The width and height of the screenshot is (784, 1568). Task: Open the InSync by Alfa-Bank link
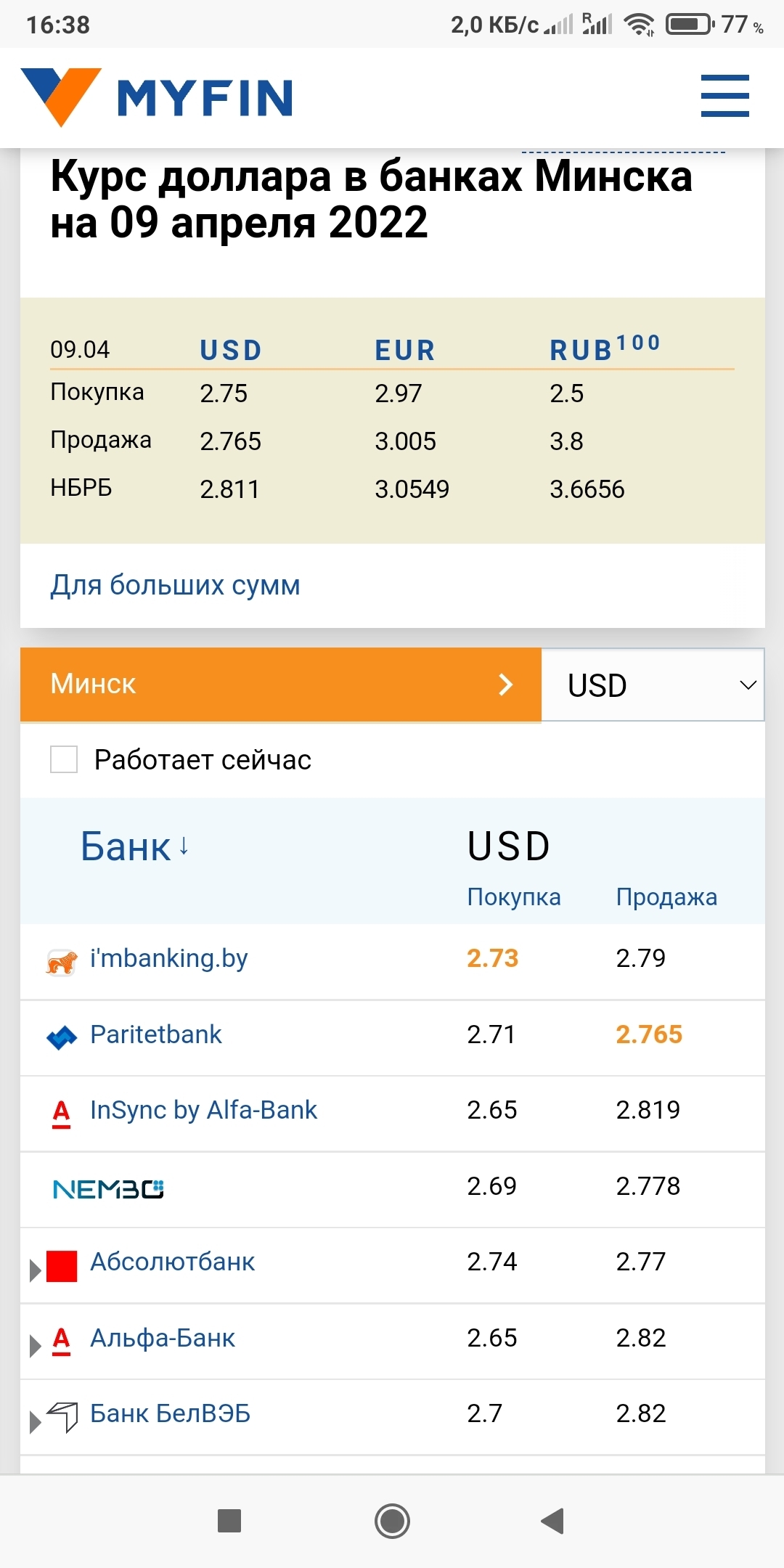(203, 1110)
